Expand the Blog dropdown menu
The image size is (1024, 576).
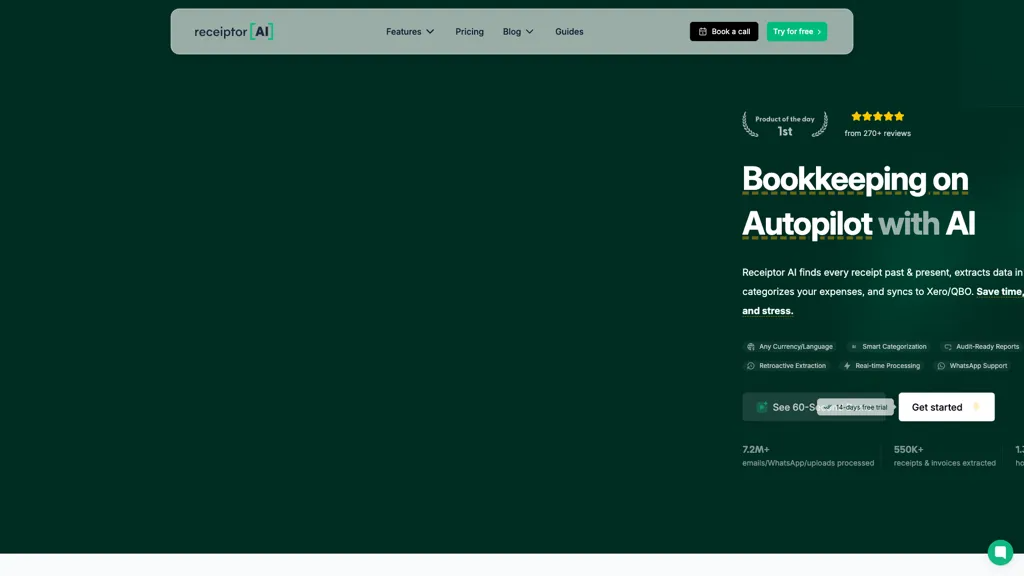pyautogui.click(x=518, y=31)
